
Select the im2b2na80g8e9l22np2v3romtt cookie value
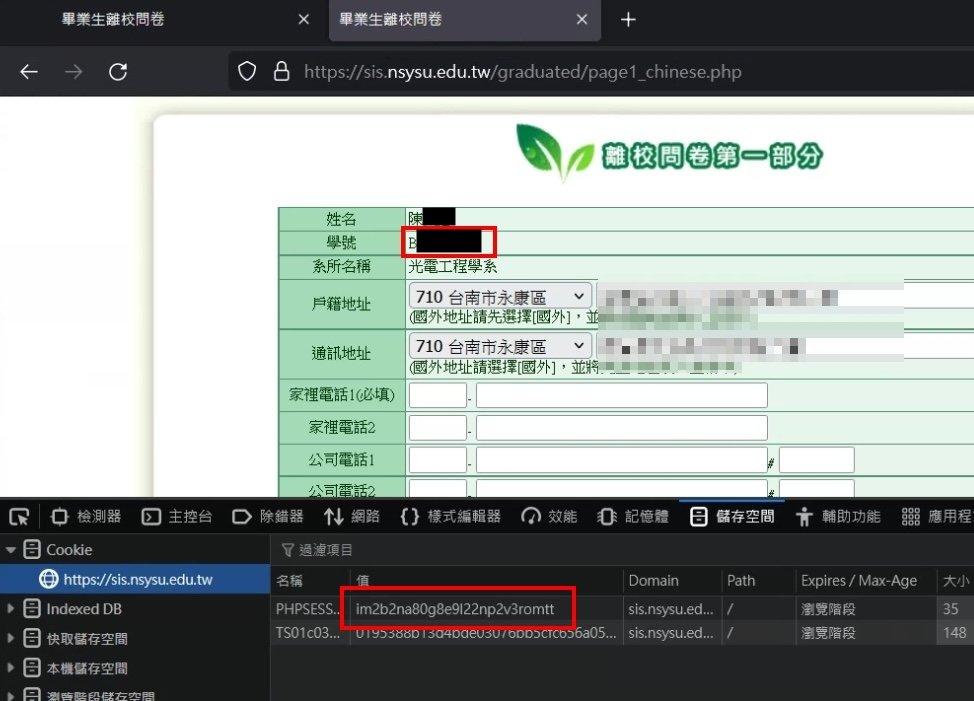click(x=455, y=609)
